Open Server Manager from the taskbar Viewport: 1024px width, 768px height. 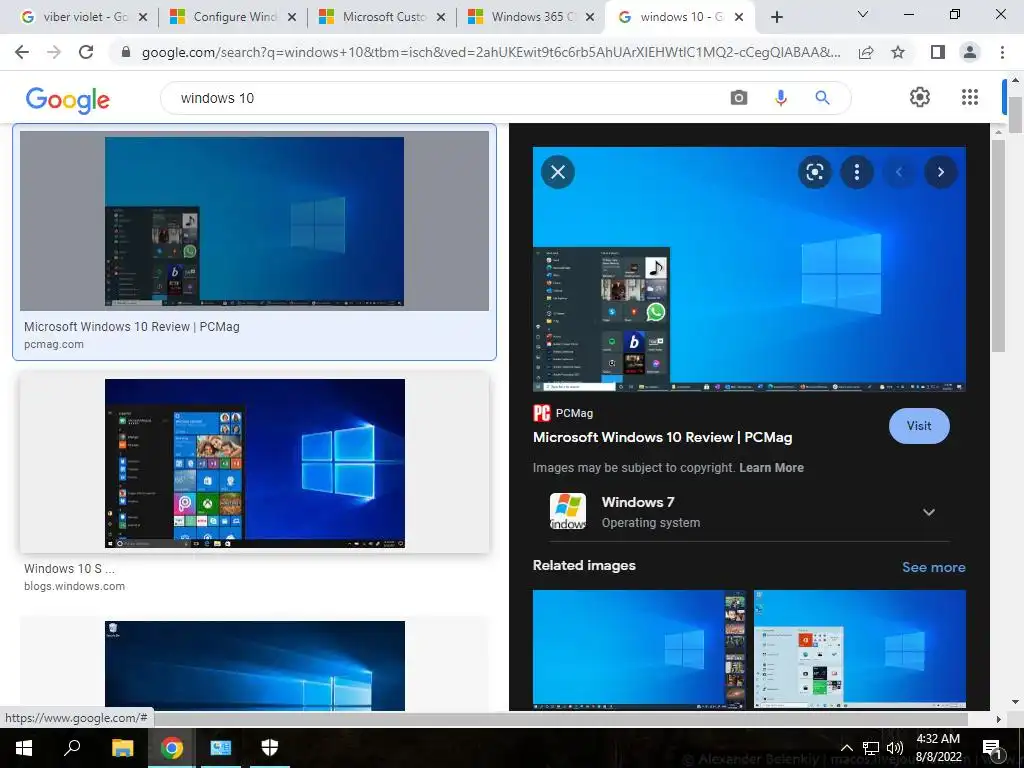coord(221,748)
